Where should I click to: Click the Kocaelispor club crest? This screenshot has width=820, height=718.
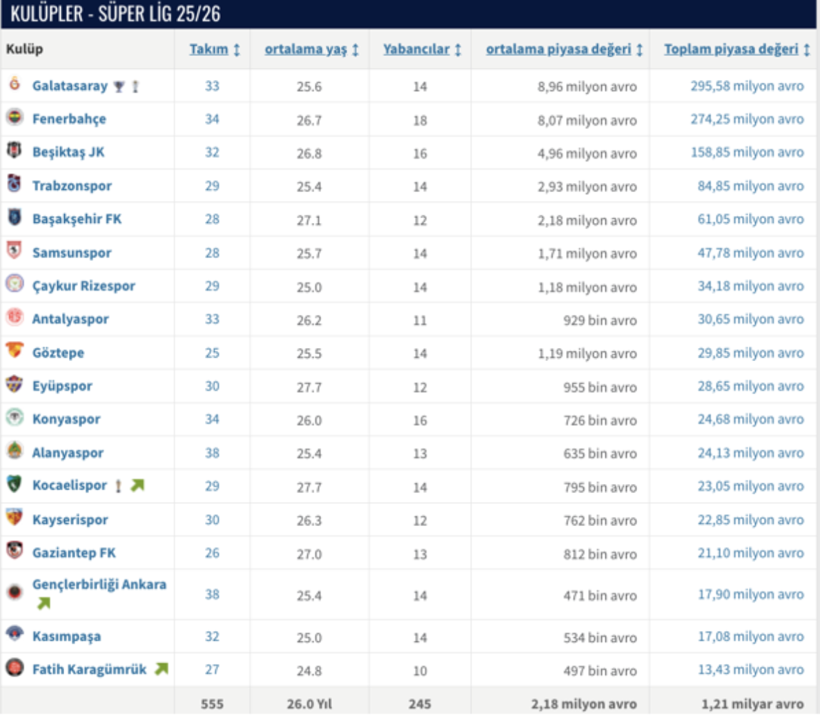click(x=15, y=484)
